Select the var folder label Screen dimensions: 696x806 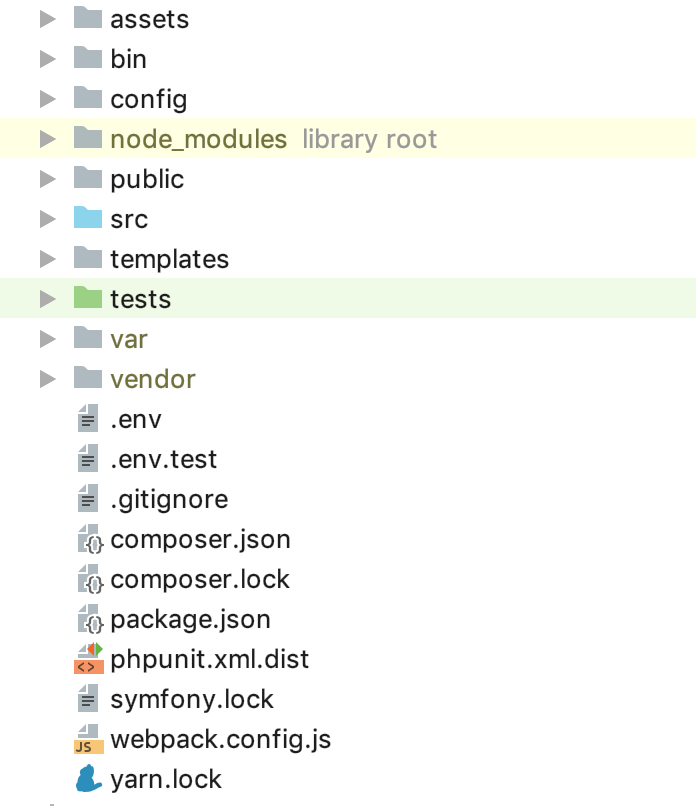pos(129,339)
